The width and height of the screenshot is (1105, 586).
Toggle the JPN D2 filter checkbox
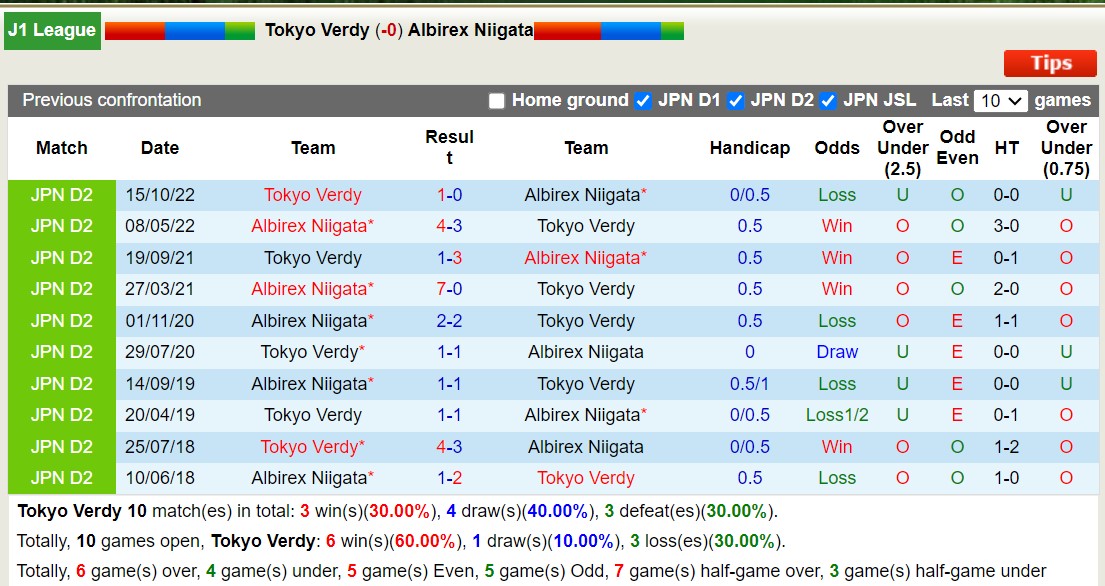point(735,101)
